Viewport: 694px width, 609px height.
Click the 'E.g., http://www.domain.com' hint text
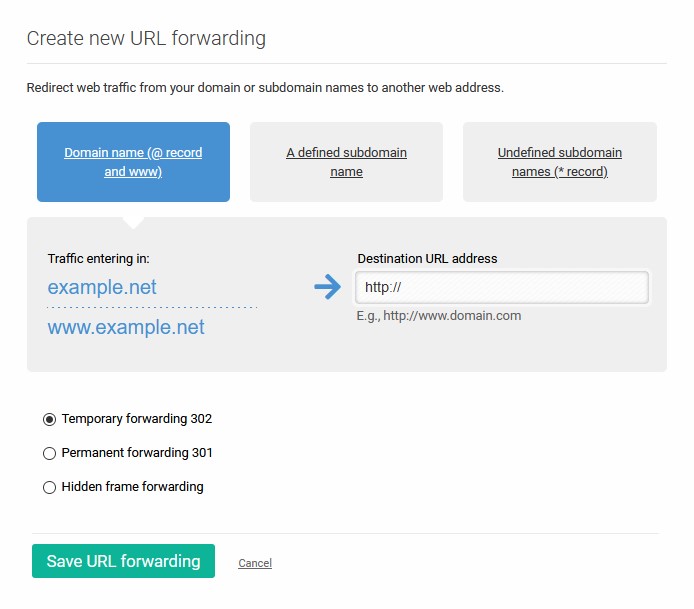(439, 316)
